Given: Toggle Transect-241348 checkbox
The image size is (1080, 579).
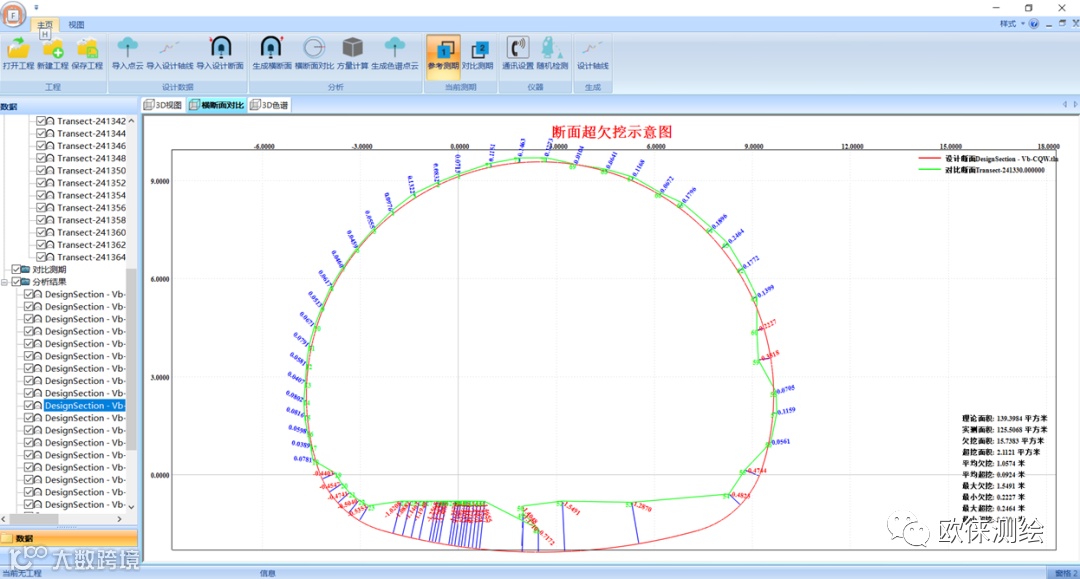Looking at the screenshot, I should click(41, 158).
